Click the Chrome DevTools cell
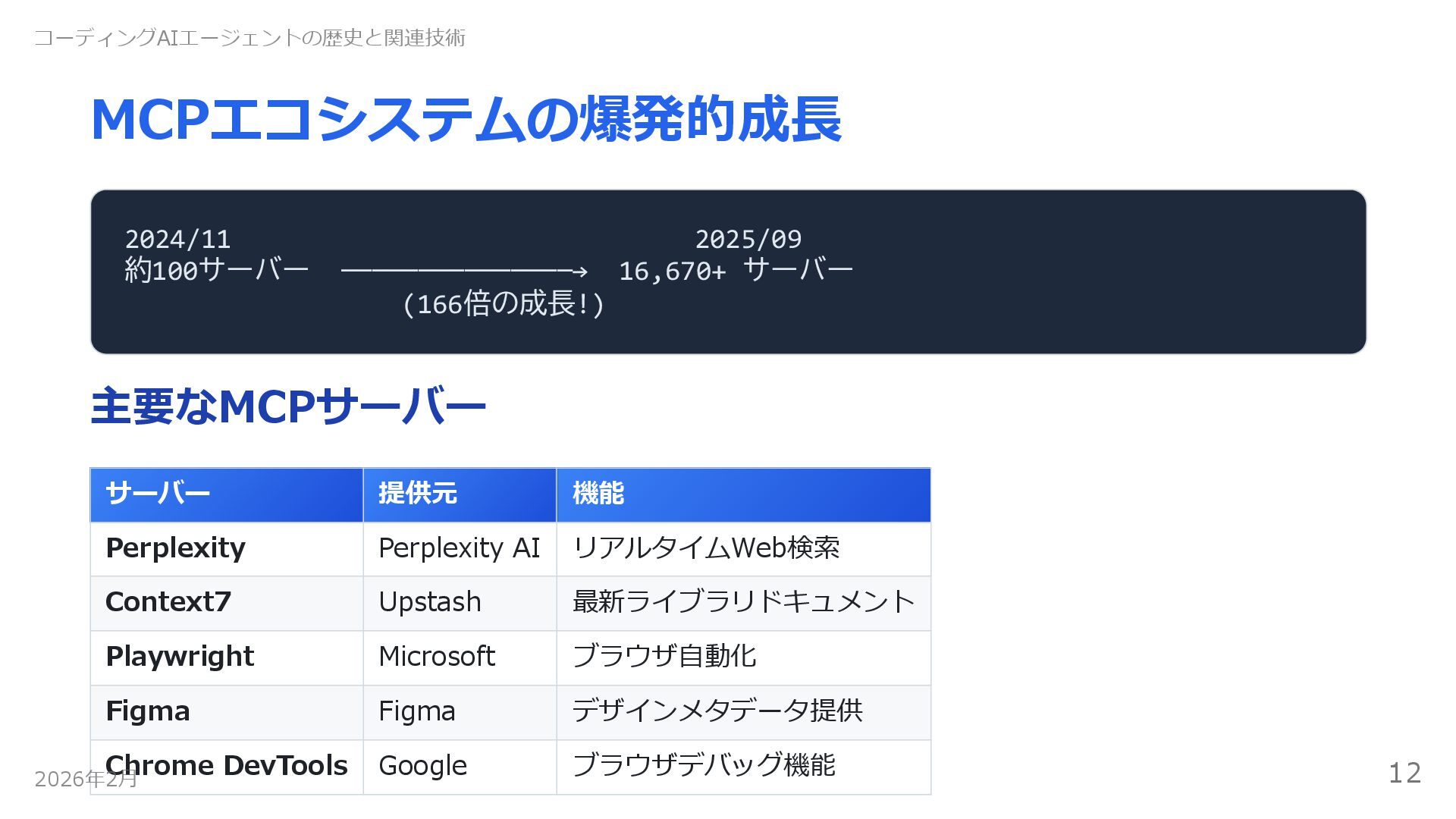This screenshot has width=1456, height=819. pos(227,765)
